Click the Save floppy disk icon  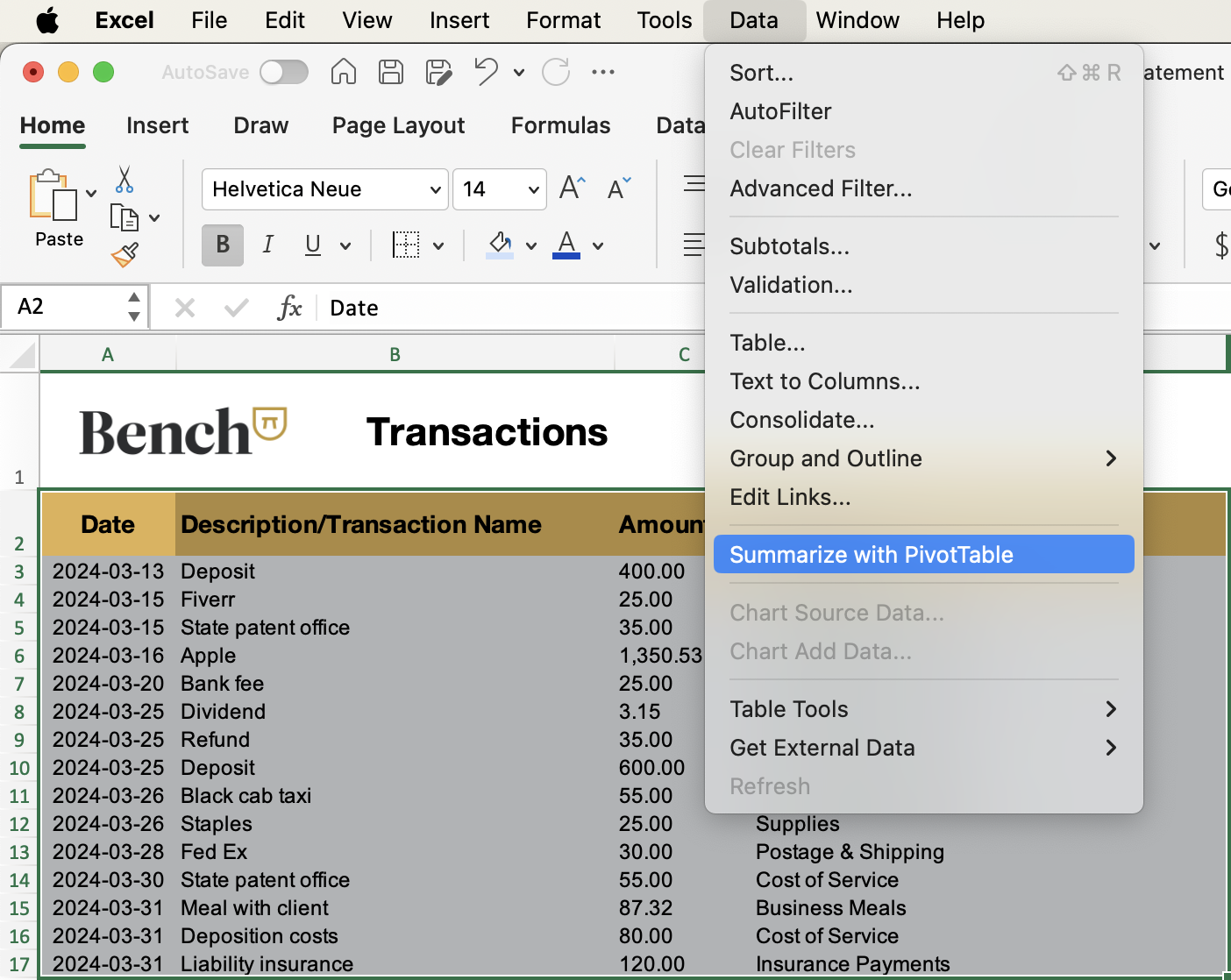coord(391,72)
